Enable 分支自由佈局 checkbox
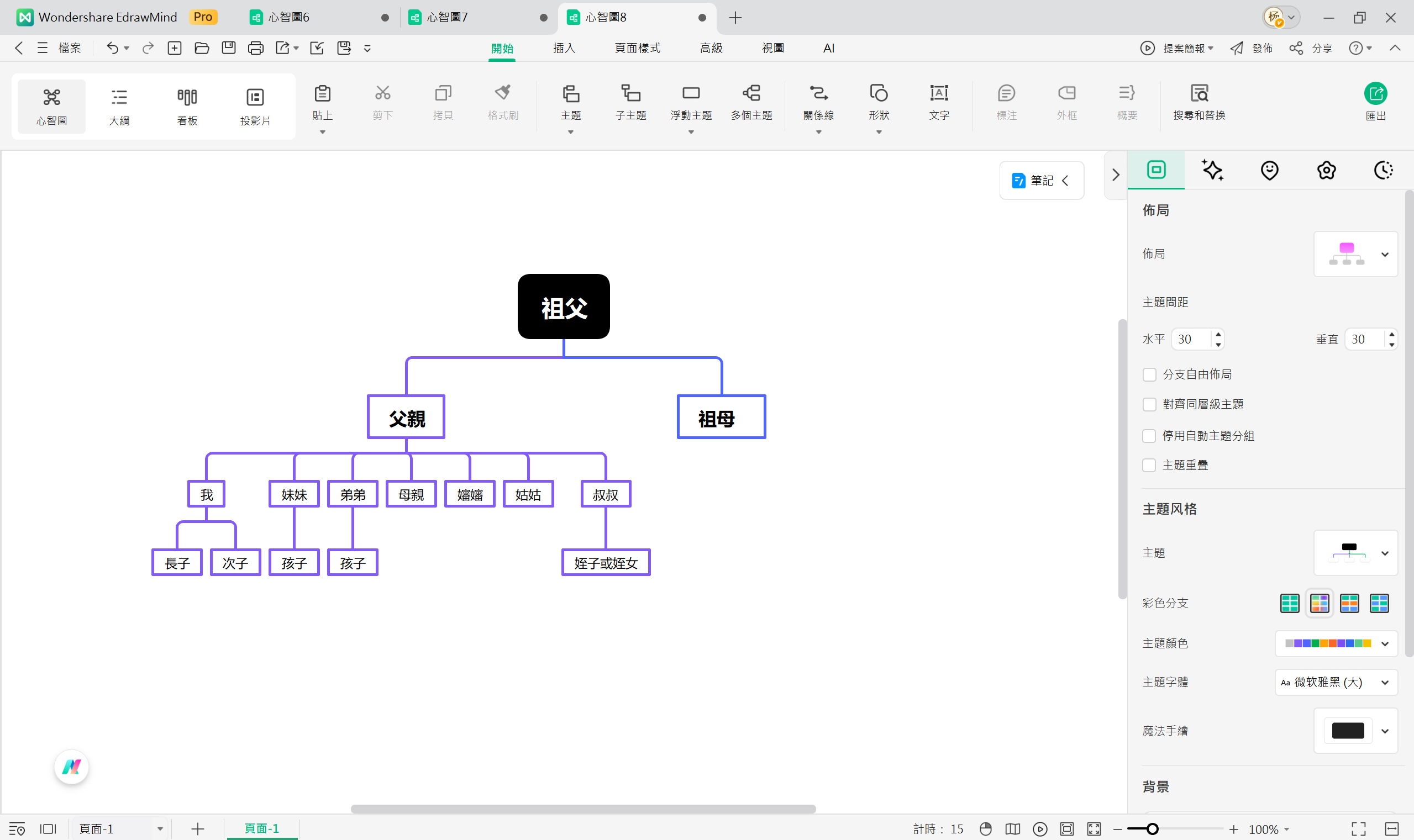This screenshot has width=1414, height=840. [x=1149, y=375]
